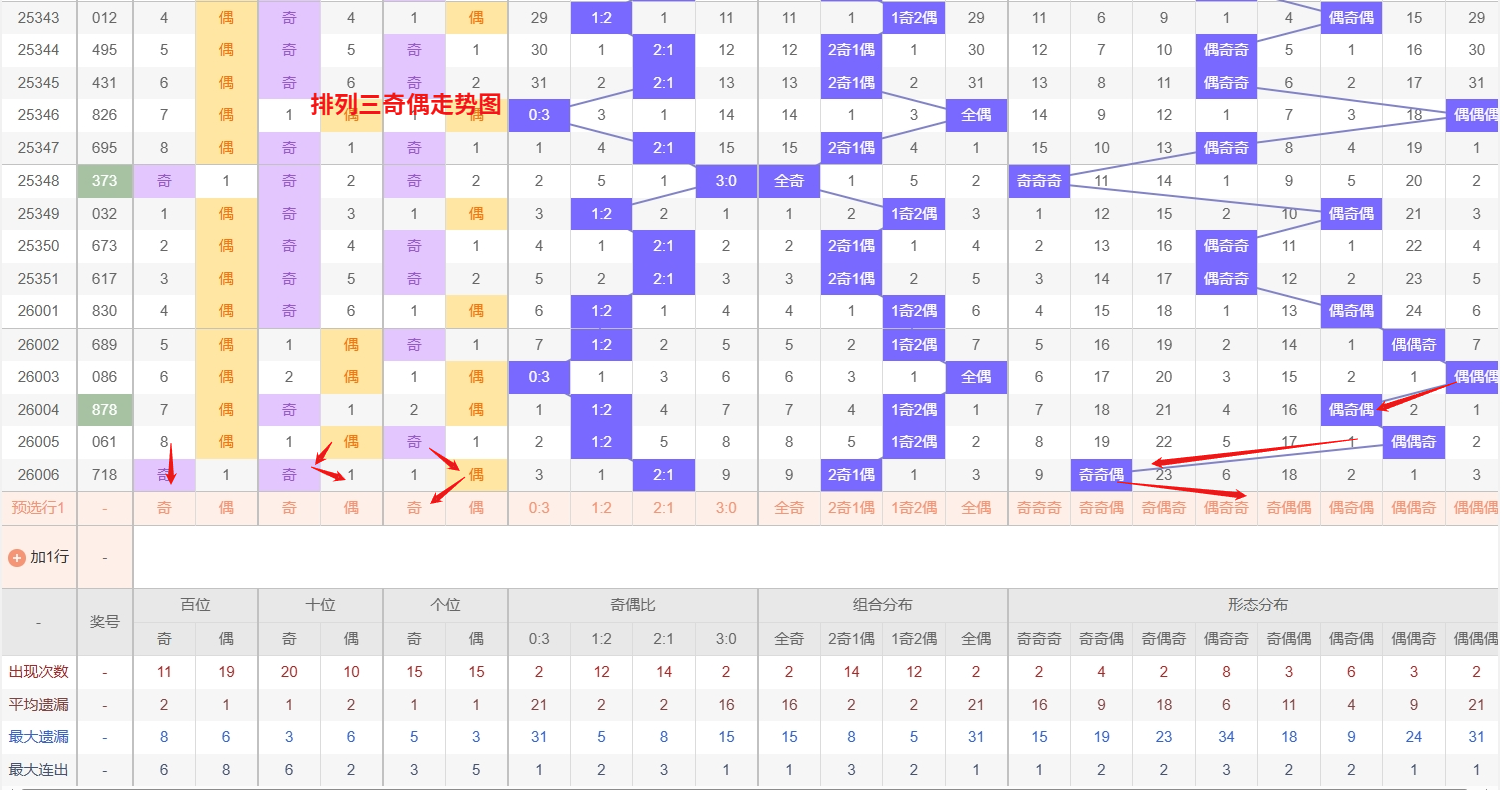Click green highlighted number 373 in issue 25348

tap(105, 181)
